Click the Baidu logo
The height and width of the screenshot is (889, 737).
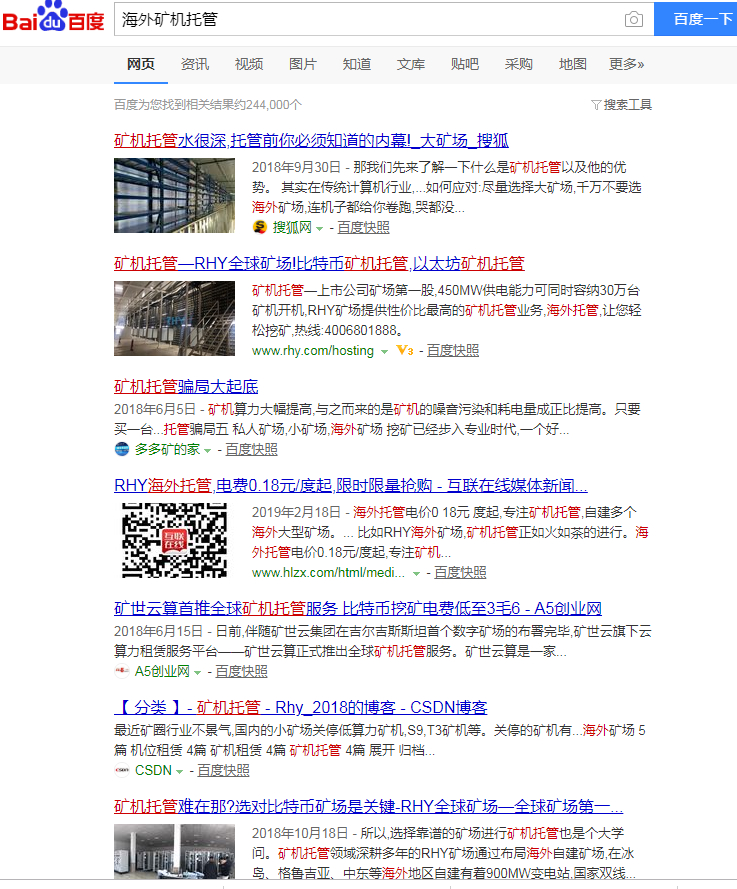pos(53,17)
